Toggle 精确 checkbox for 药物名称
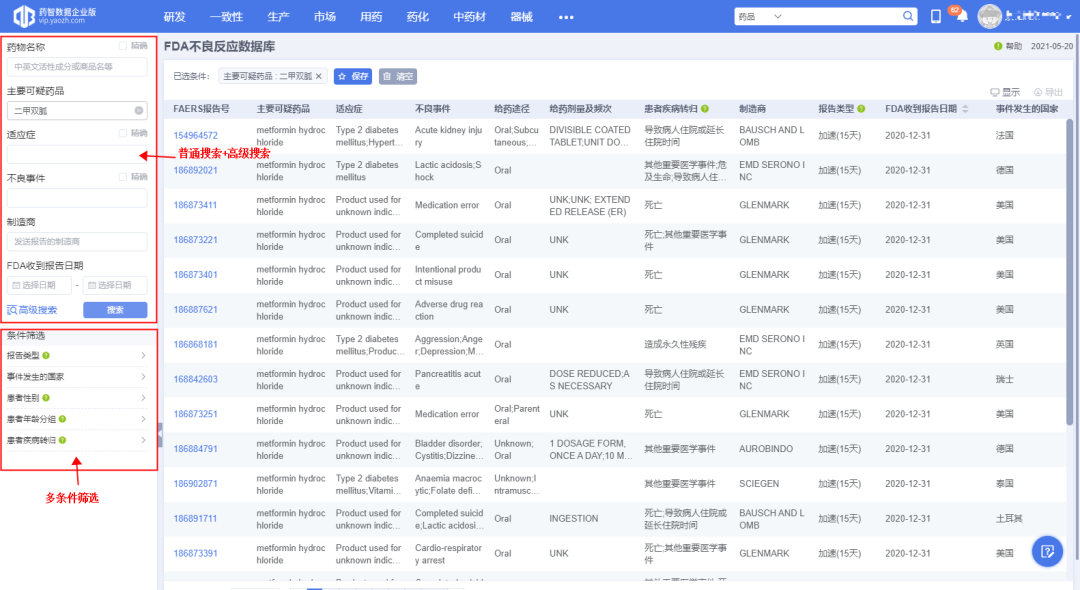1080x590 pixels. (x=123, y=46)
